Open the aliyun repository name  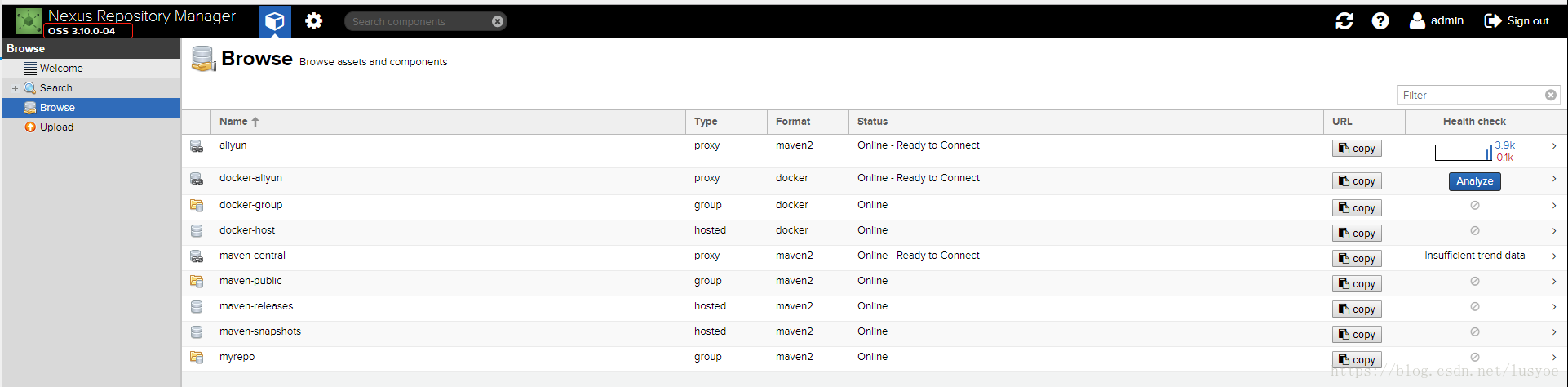pos(233,145)
